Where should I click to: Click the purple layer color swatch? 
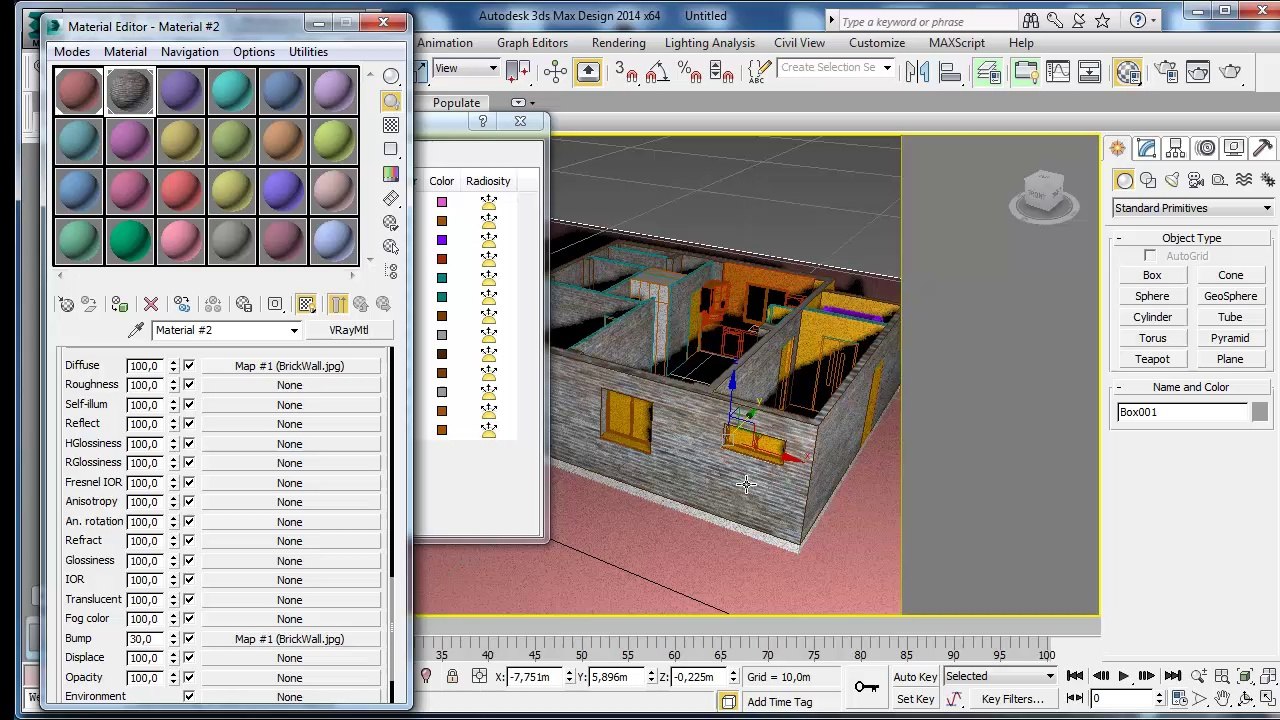pyautogui.click(x=442, y=240)
